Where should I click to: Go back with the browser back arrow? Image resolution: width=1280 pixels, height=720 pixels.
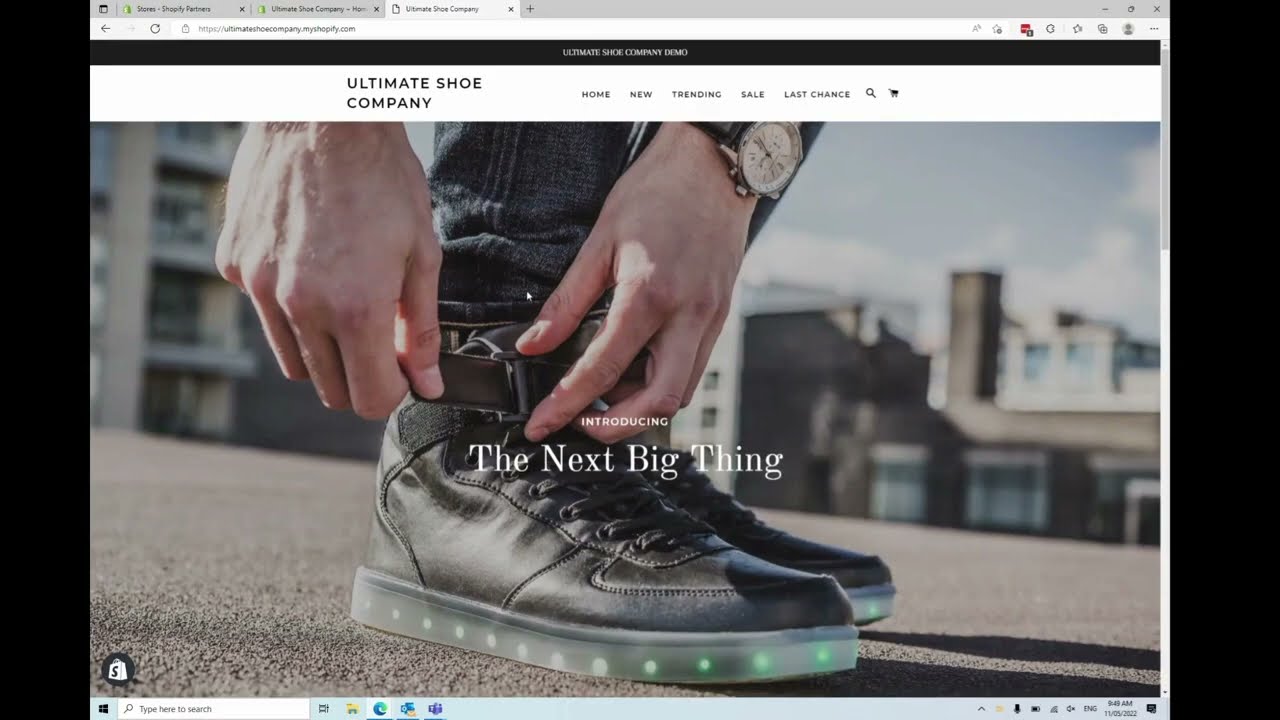click(105, 29)
